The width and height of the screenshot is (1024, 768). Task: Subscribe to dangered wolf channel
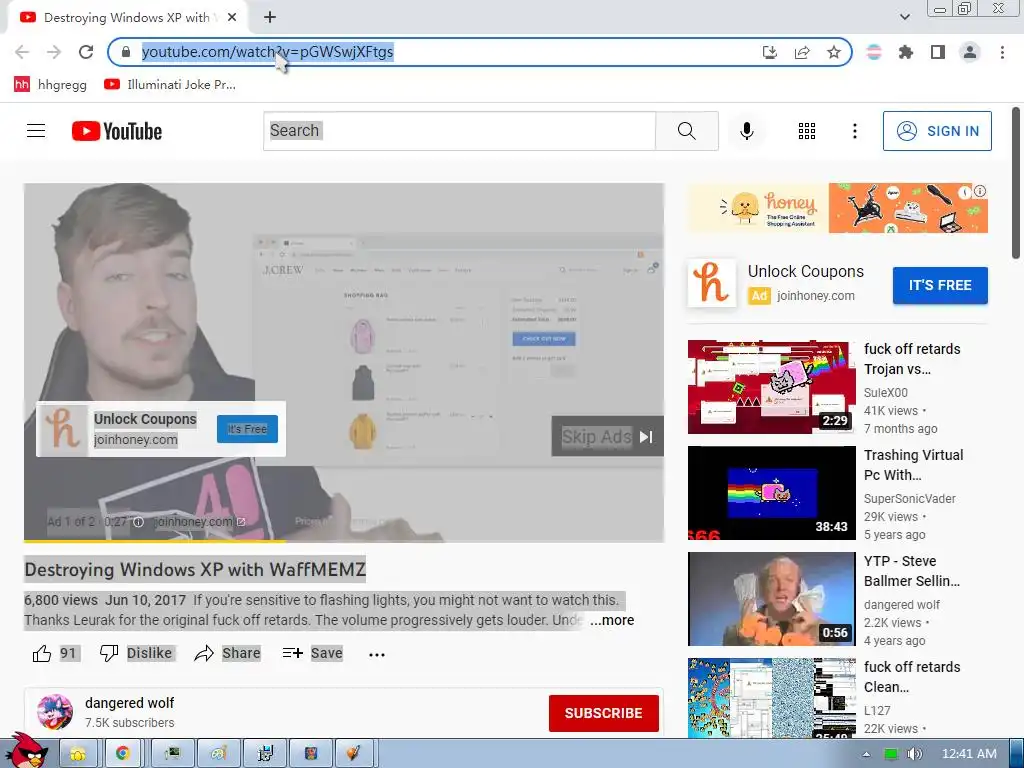(603, 713)
